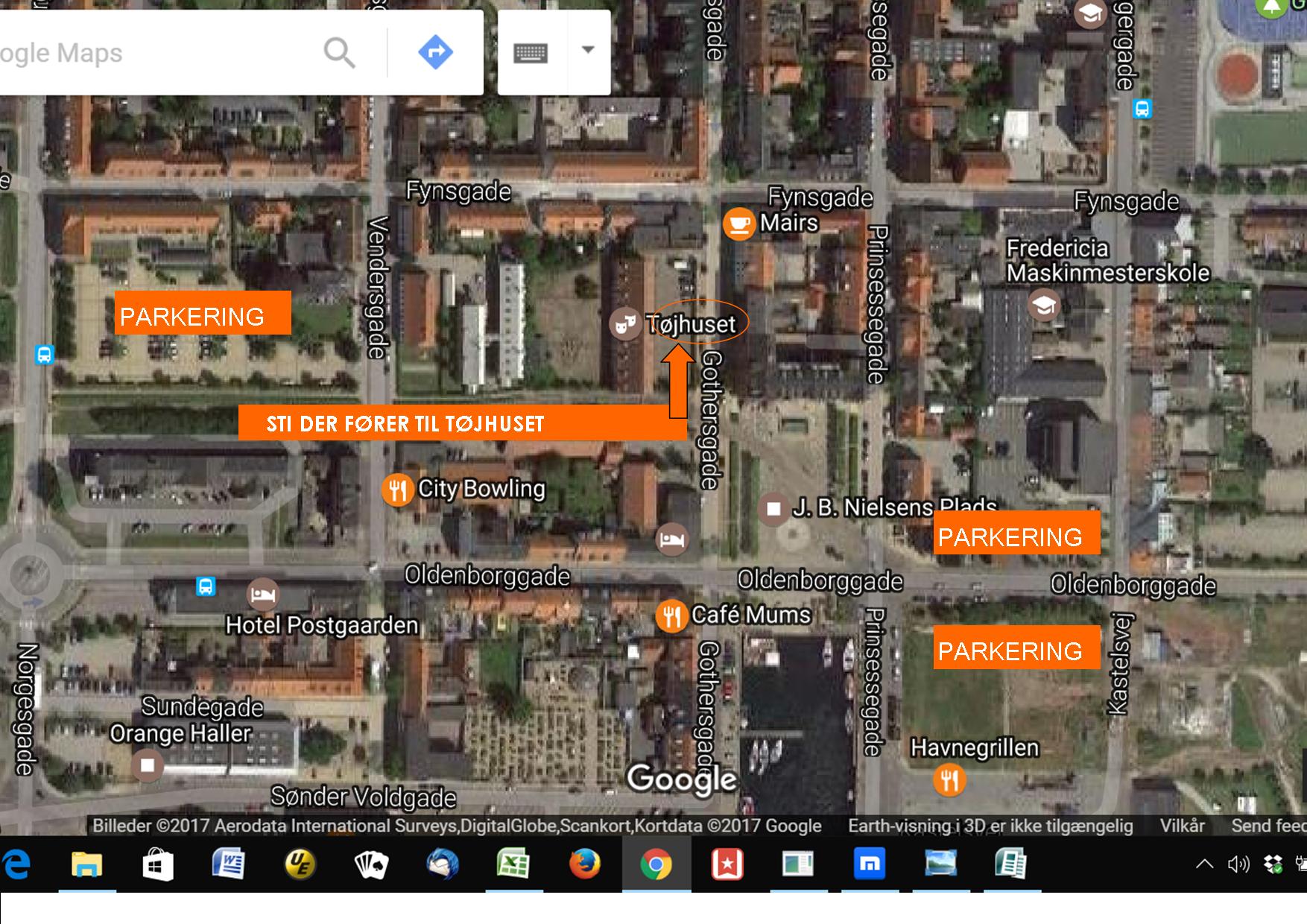Click the volume speaker tray icon
This screenshot has height=924, width=1307.
(x=1238, y=864)
